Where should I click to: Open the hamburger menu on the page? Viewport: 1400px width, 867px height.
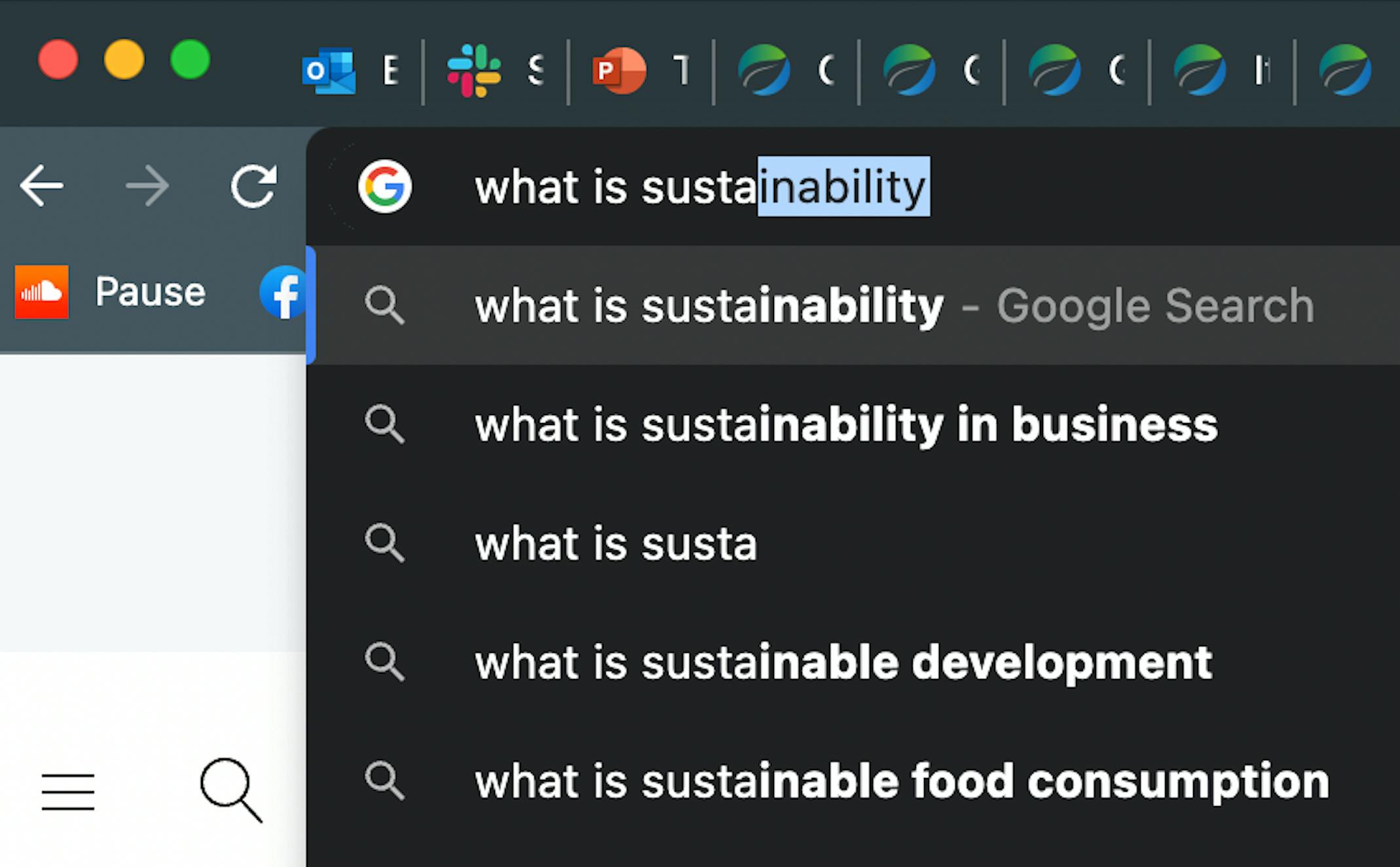68,792
